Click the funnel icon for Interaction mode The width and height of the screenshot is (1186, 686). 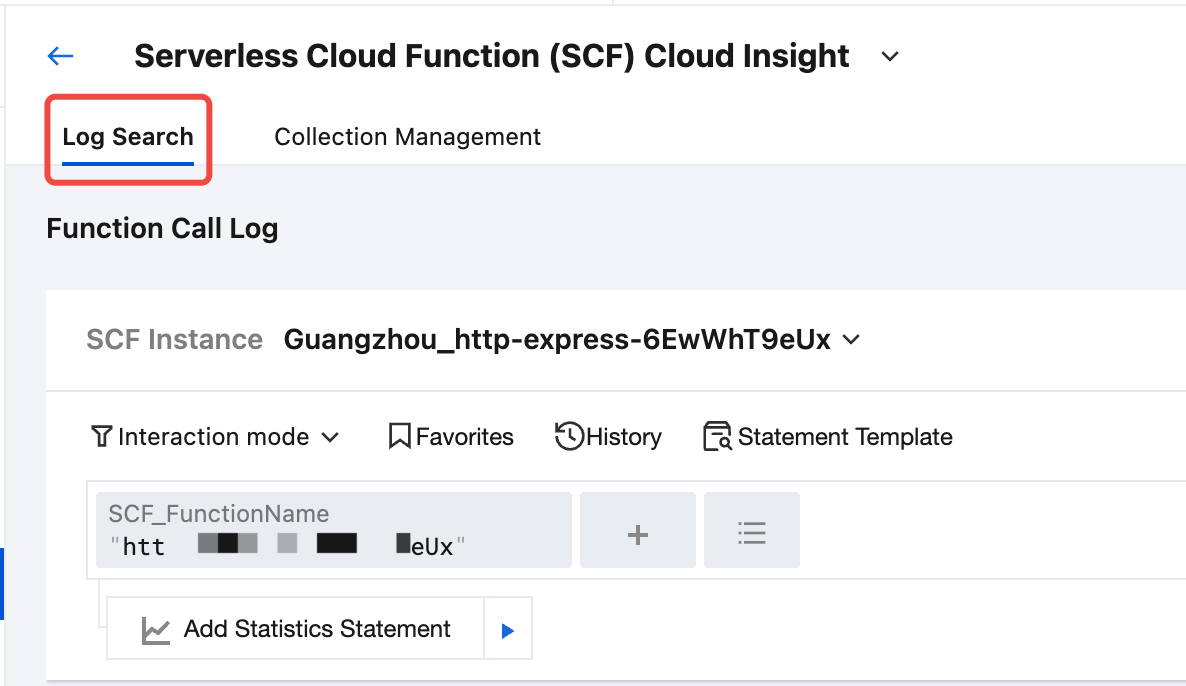[x=101, y=437]
